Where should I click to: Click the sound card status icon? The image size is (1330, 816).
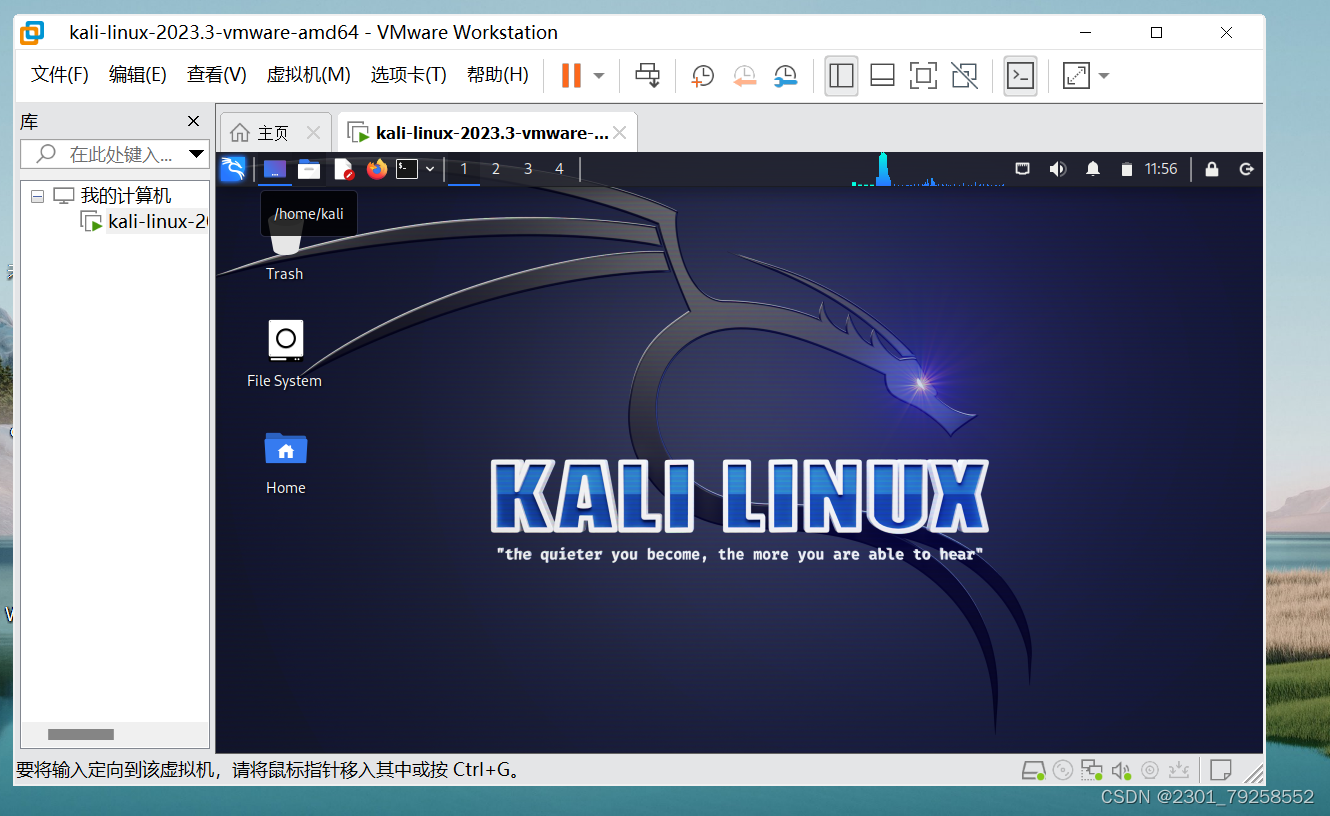[x=1121, y=770]
